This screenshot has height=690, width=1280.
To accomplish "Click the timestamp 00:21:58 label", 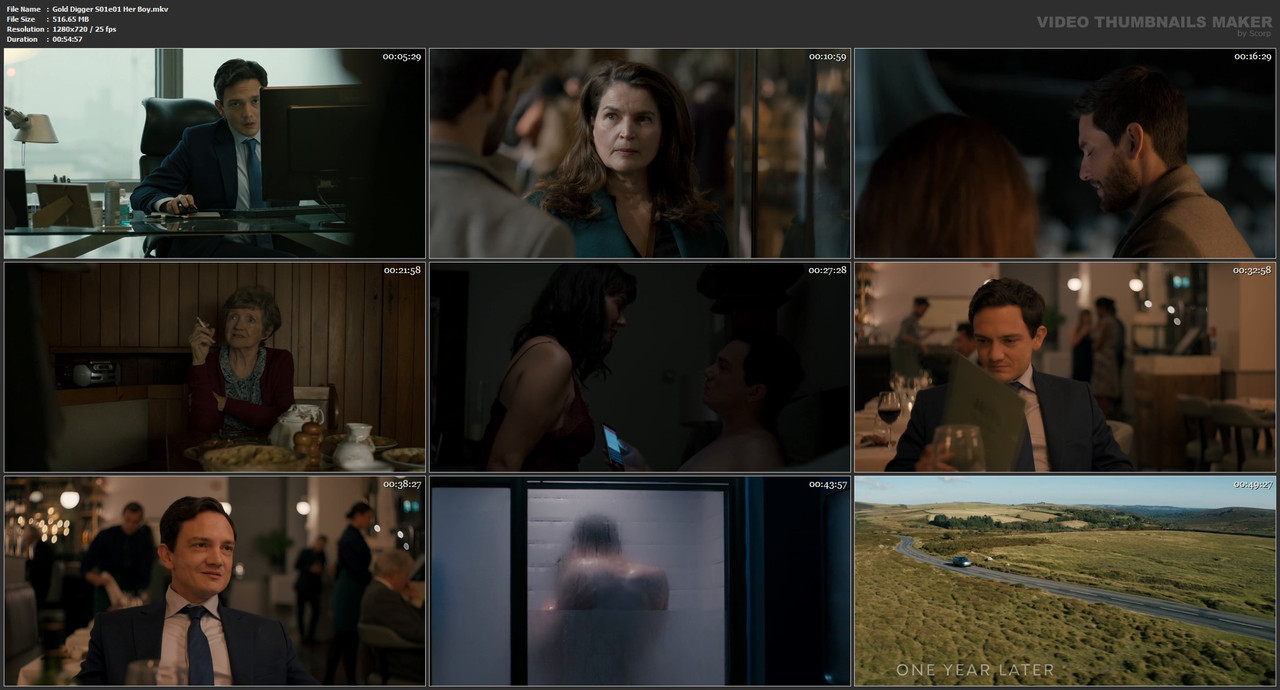I will tap(402, 271).
